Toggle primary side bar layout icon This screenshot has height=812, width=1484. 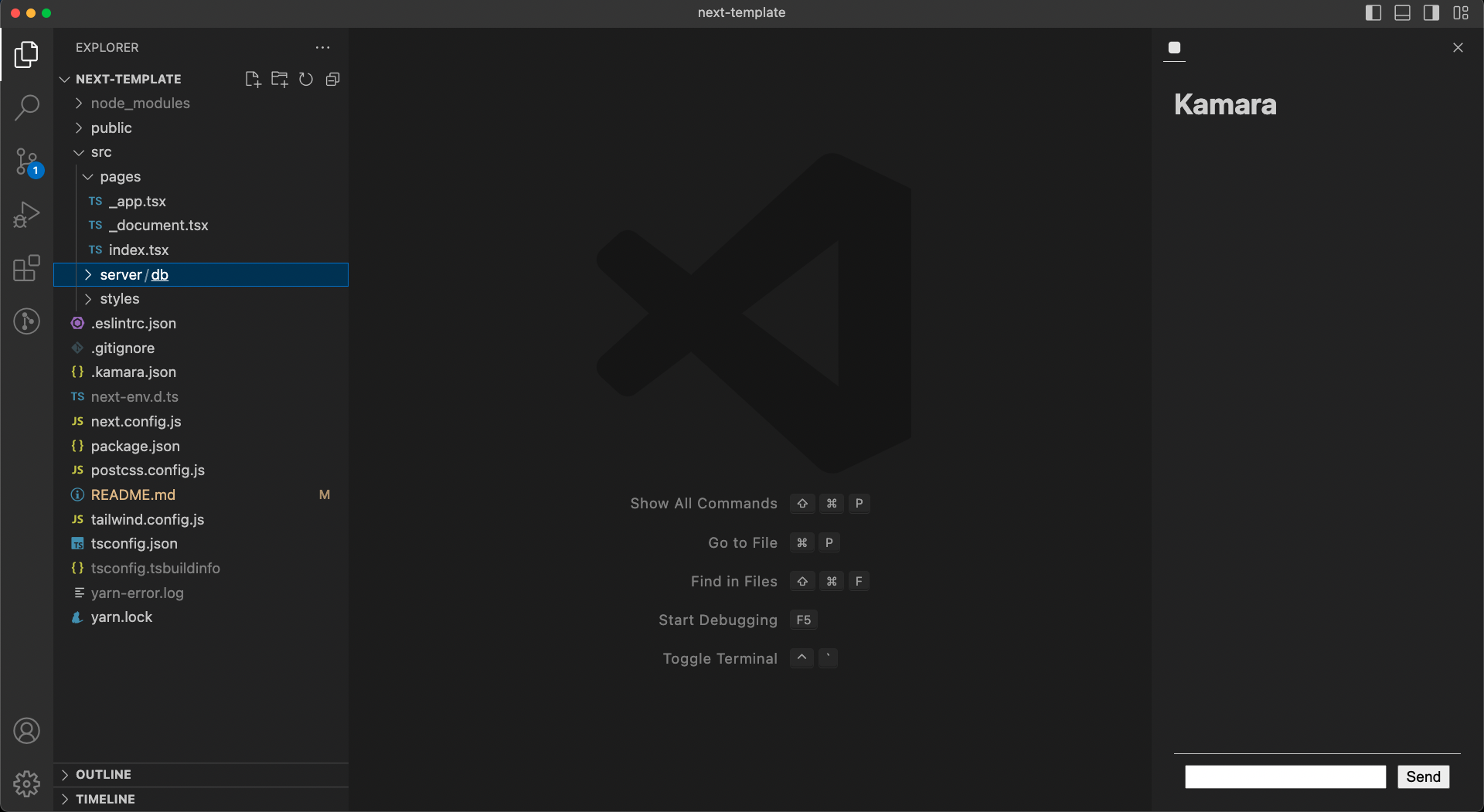click(1373, 12)
